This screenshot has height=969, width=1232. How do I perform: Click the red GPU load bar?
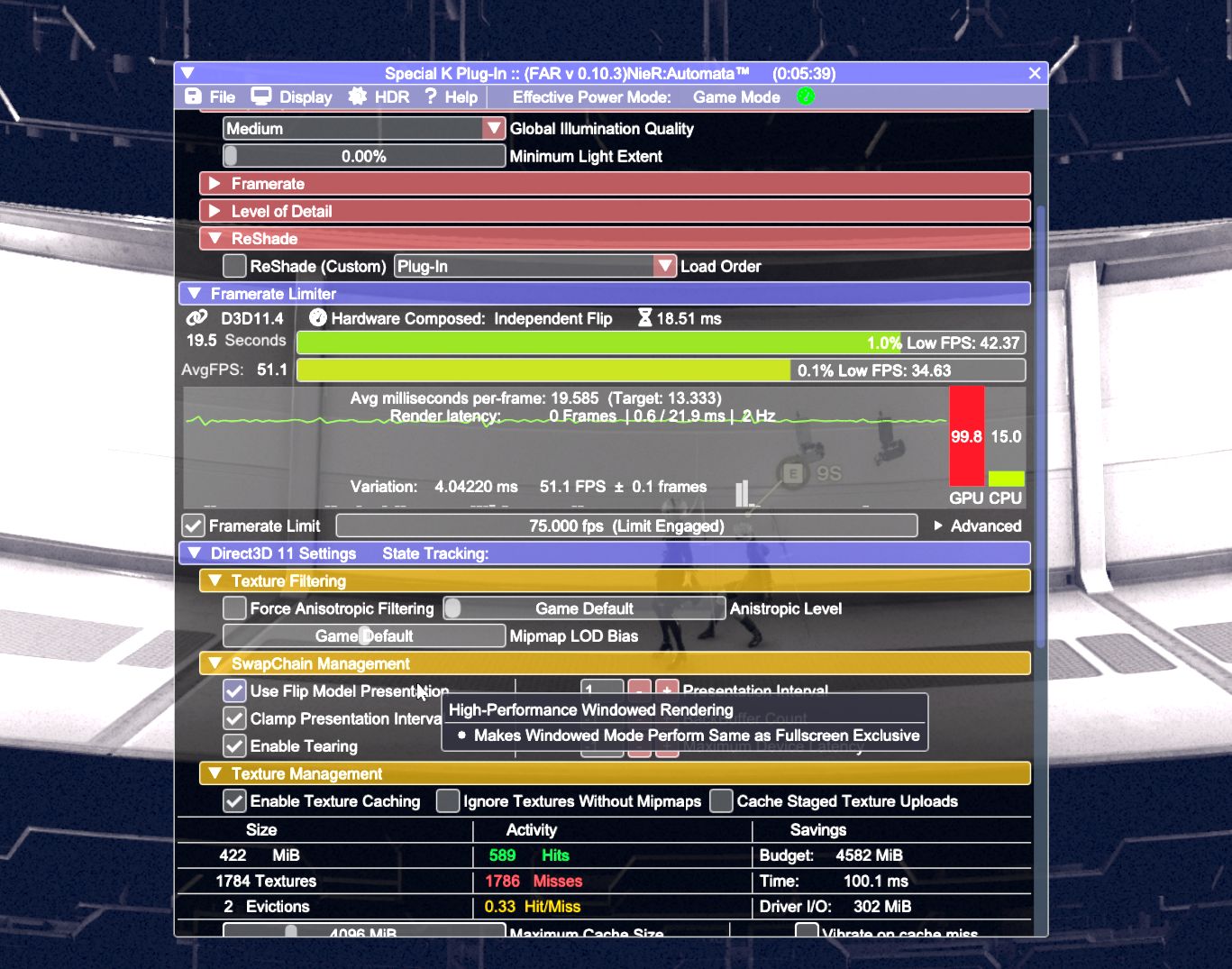[966, 436]
